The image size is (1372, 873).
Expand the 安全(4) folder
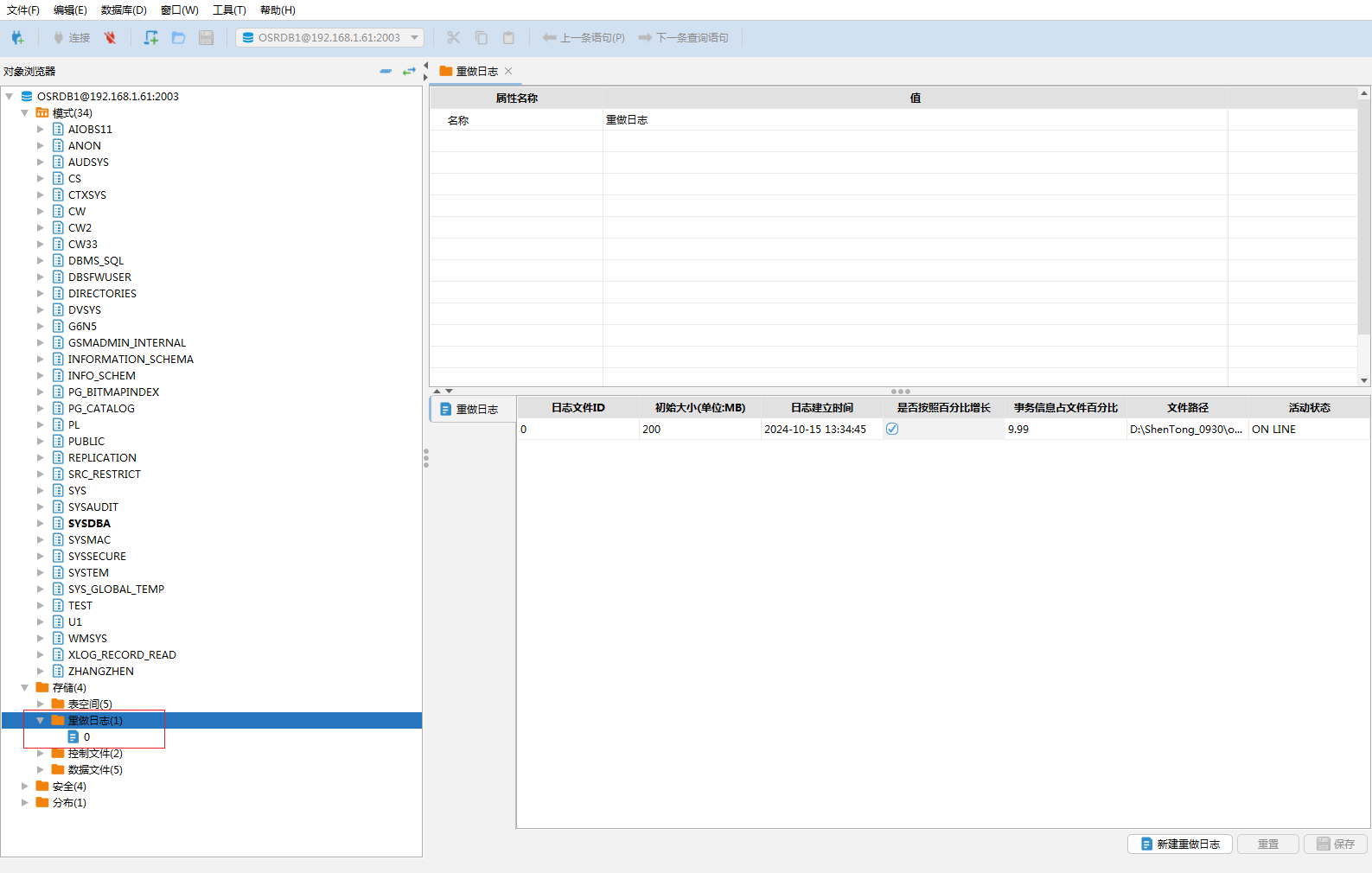pyautogui.click(x=25, y=787)
